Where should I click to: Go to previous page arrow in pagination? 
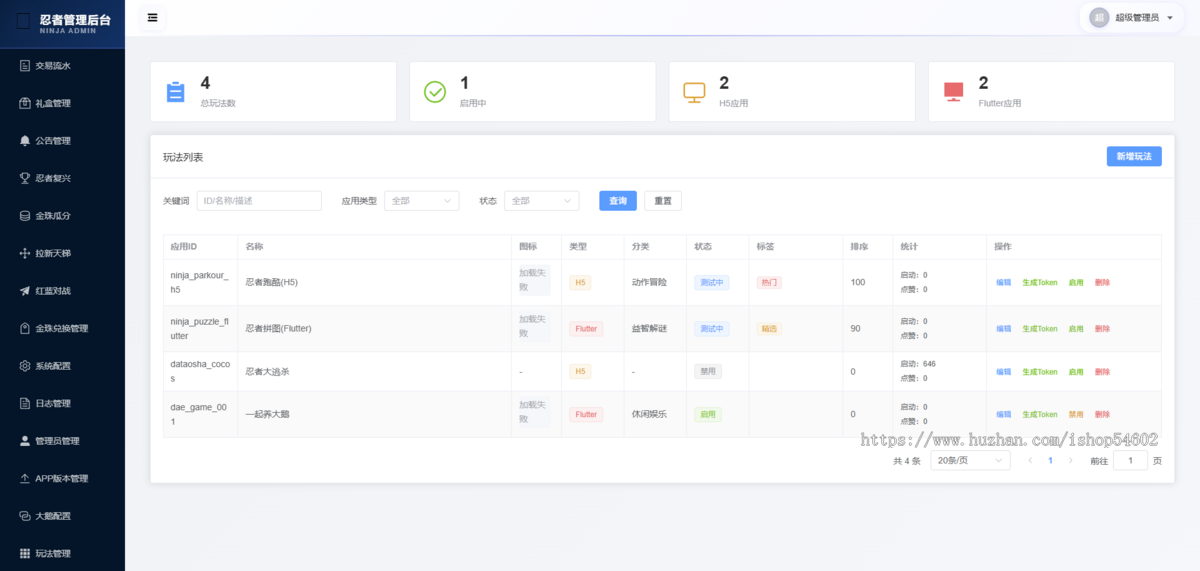tap(1031, 460)
